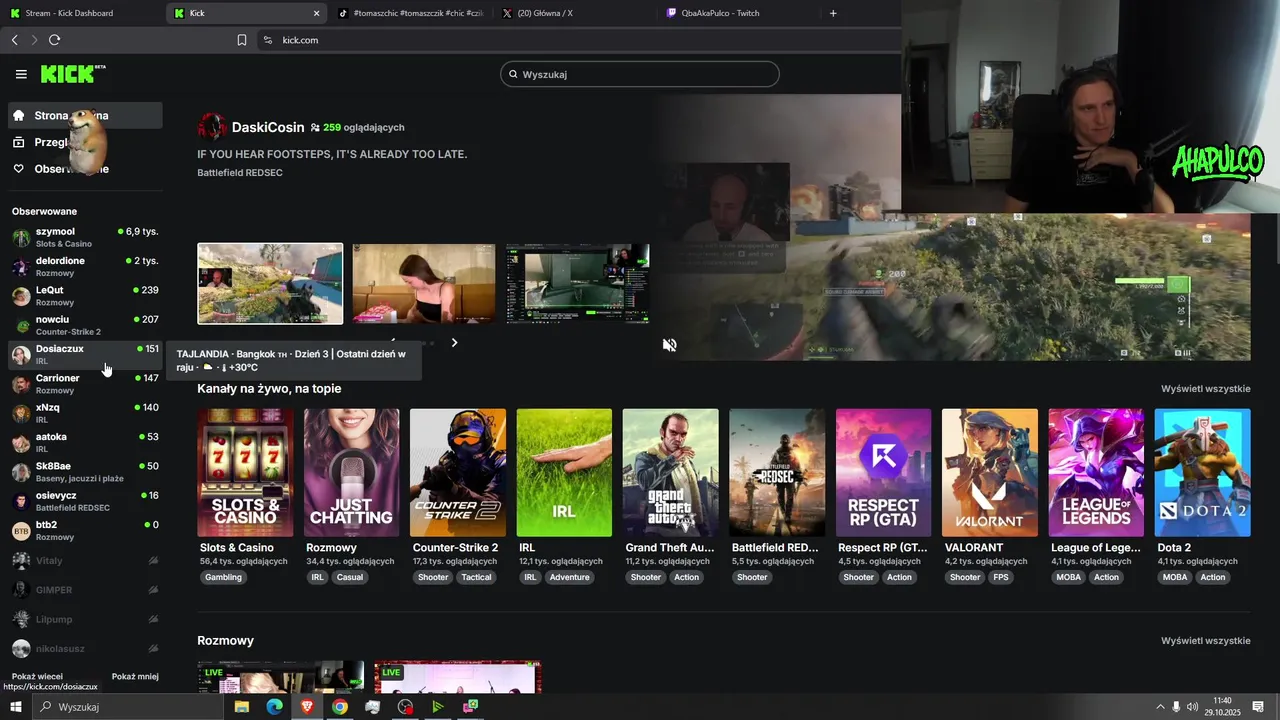
Task: Open File Explorer from taskbar
Action: coord(242,707)
